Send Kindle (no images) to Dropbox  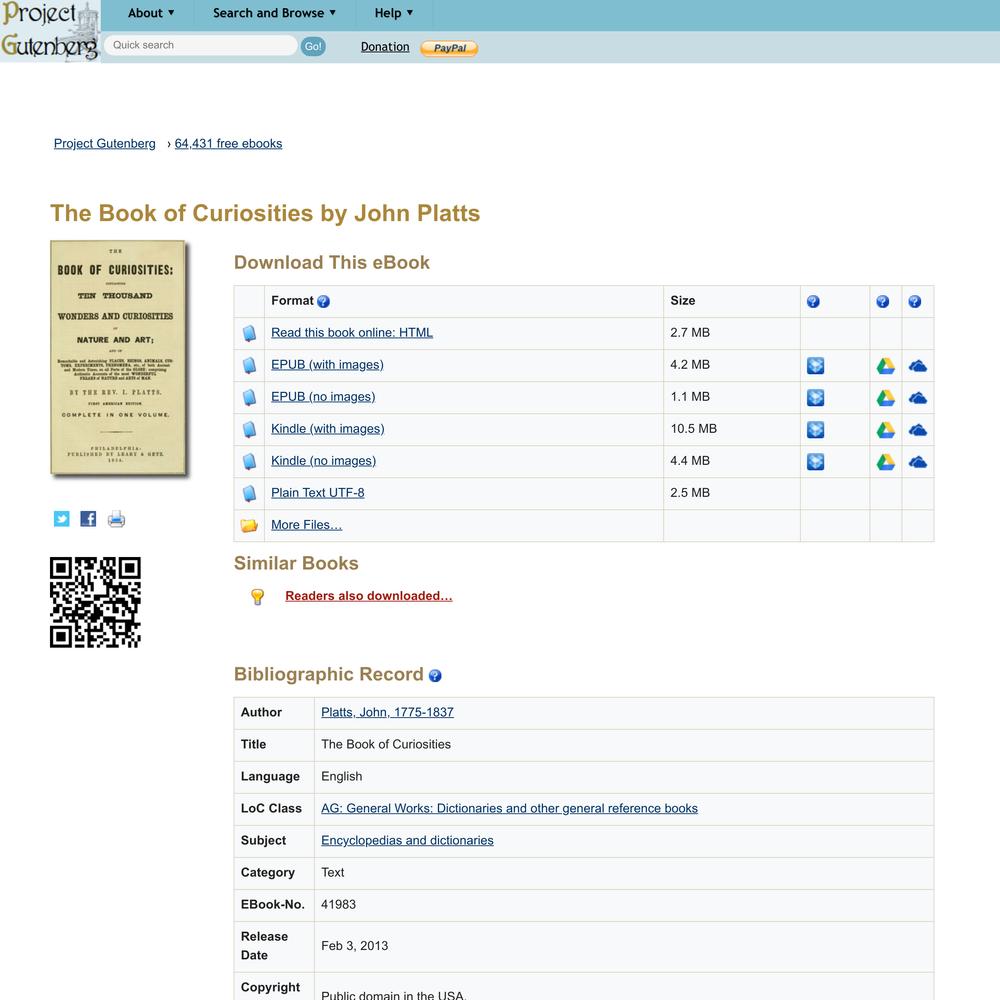coord(816,462)
